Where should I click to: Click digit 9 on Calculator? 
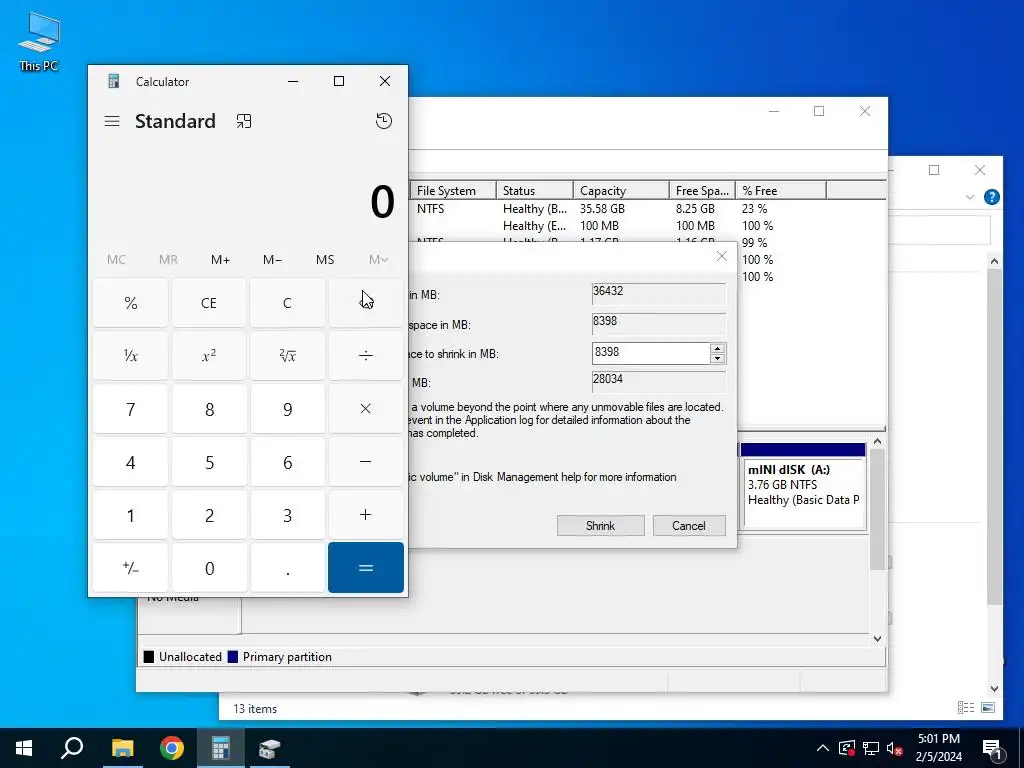pyautogui.click(x=287, y=409)
